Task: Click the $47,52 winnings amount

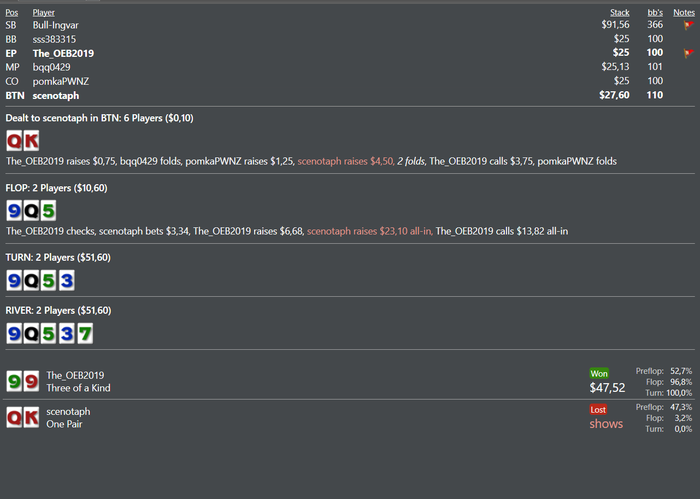Action: (607, 387)
